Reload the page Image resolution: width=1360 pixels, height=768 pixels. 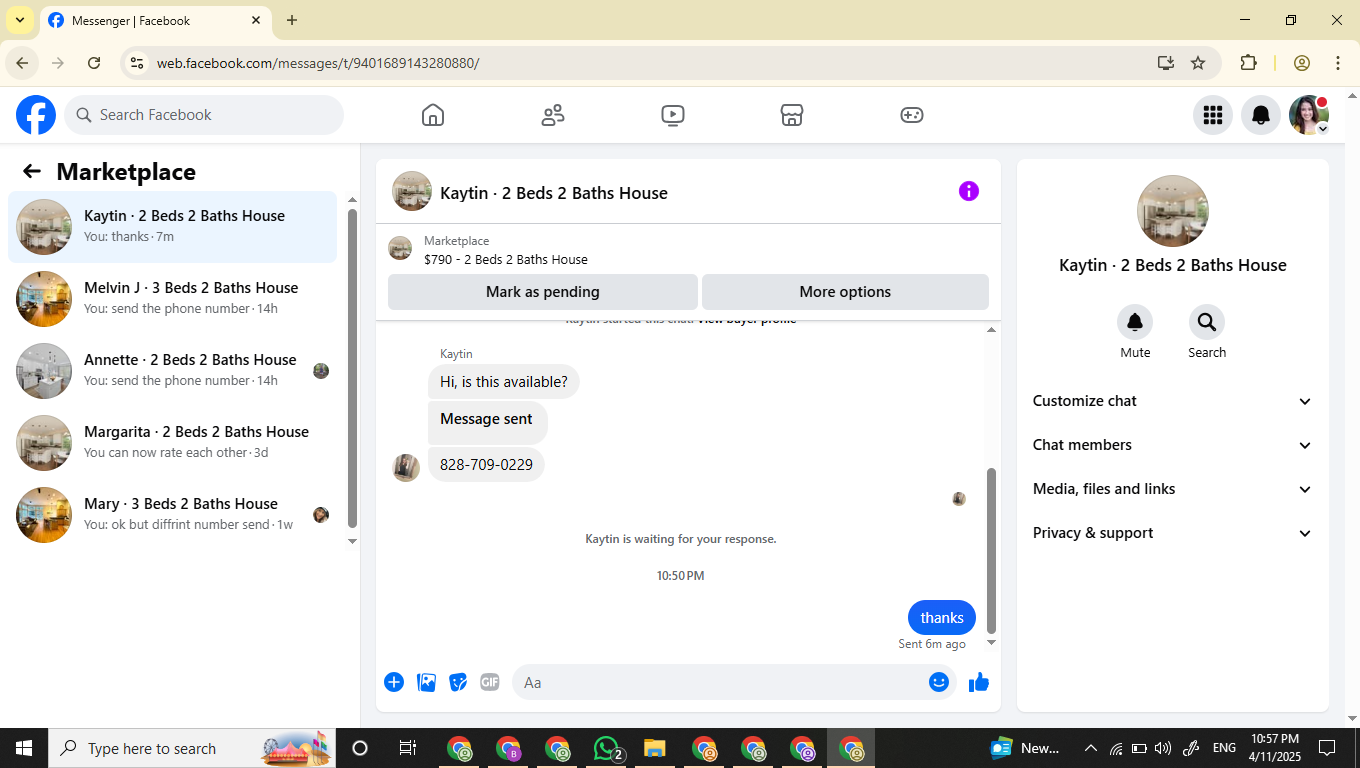pyautogui.click(x=94, y=63)
